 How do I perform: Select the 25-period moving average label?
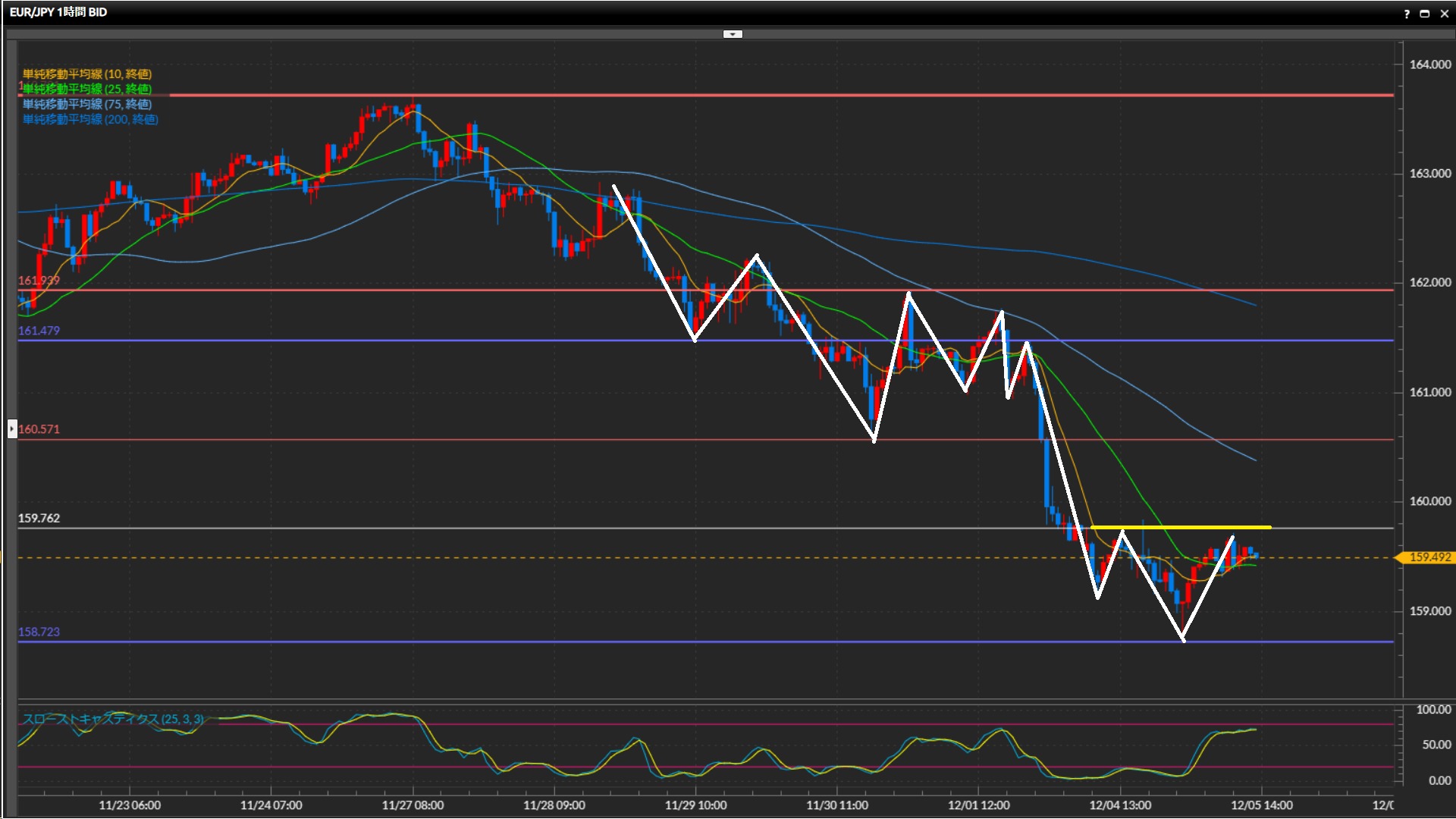pyautogui.click(x=87, y=89)
